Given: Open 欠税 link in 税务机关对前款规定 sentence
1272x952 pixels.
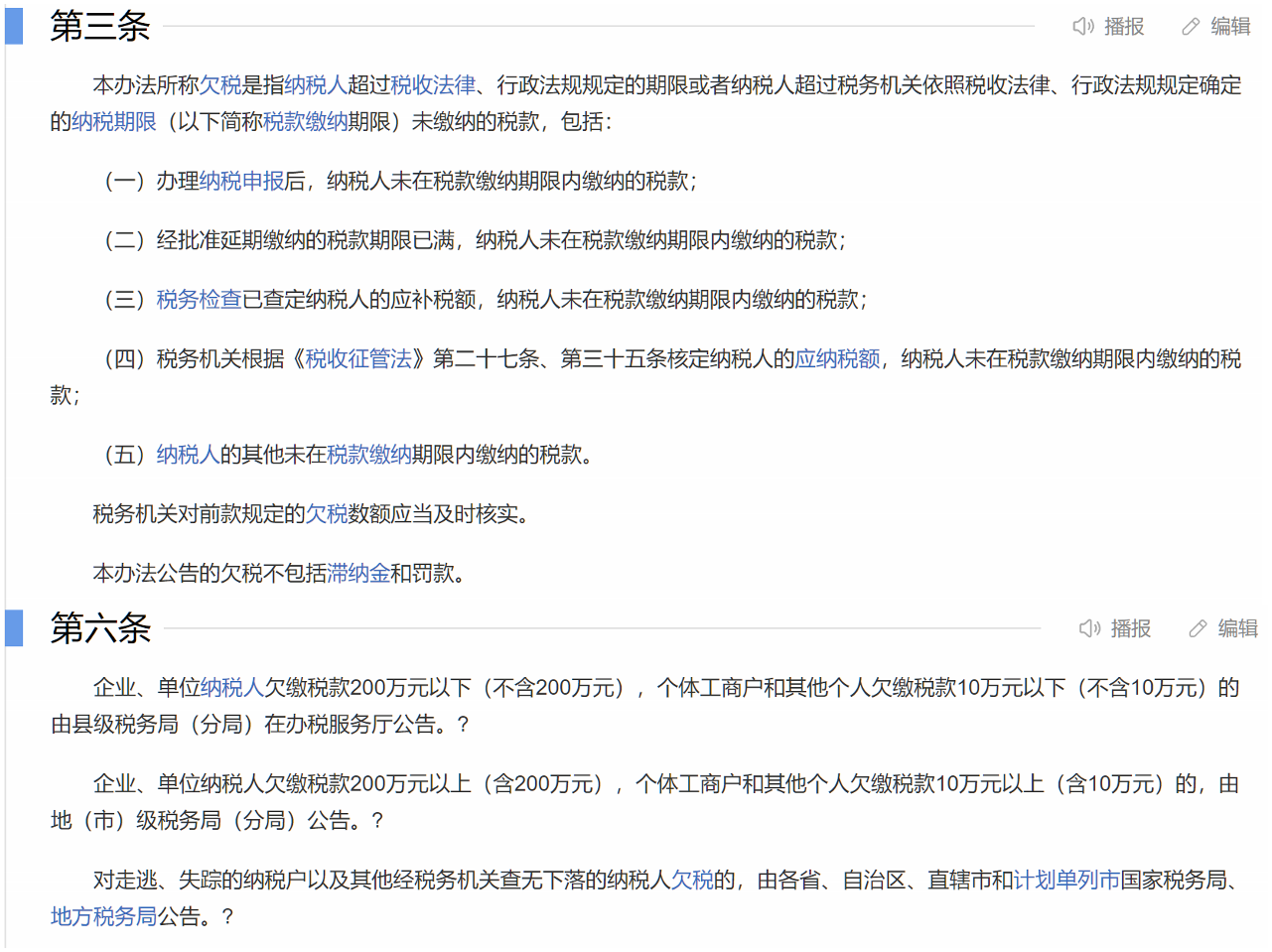Looking at the screenshot, I should click(x=327, y=514).
